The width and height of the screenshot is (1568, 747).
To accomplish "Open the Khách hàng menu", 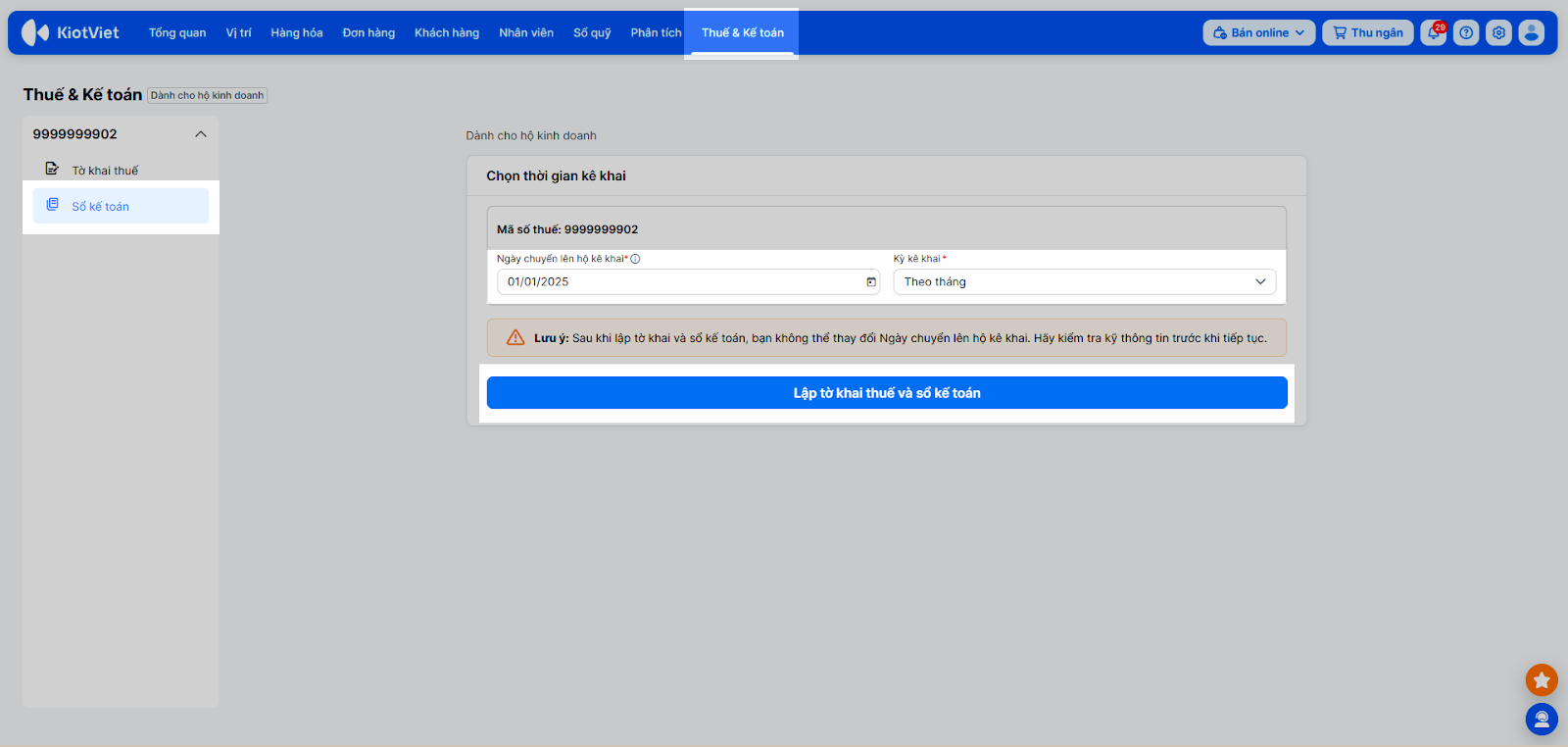I will tap(447, 32).
